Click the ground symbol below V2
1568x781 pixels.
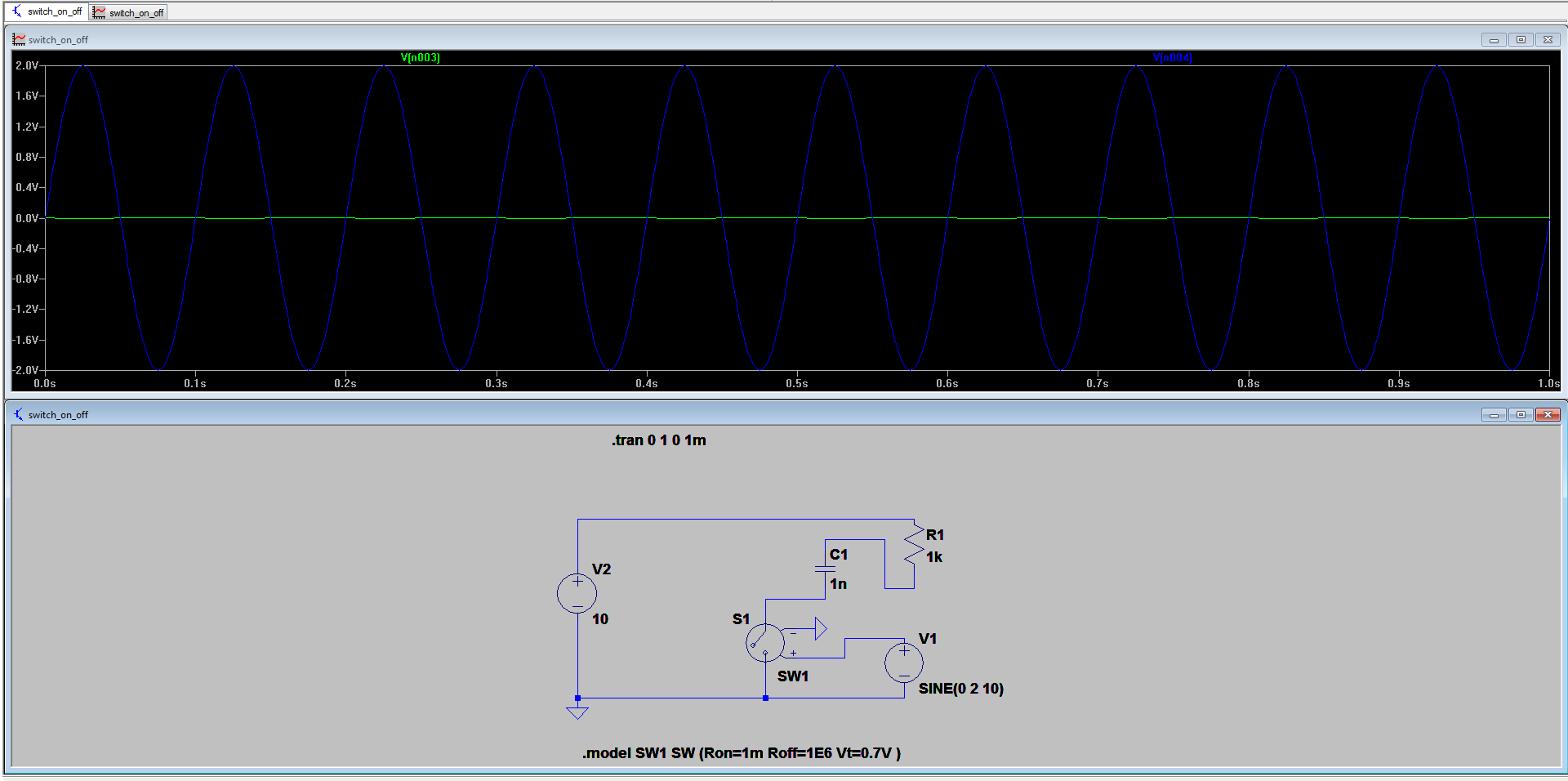pyautogui.click(x=577, y=712)
